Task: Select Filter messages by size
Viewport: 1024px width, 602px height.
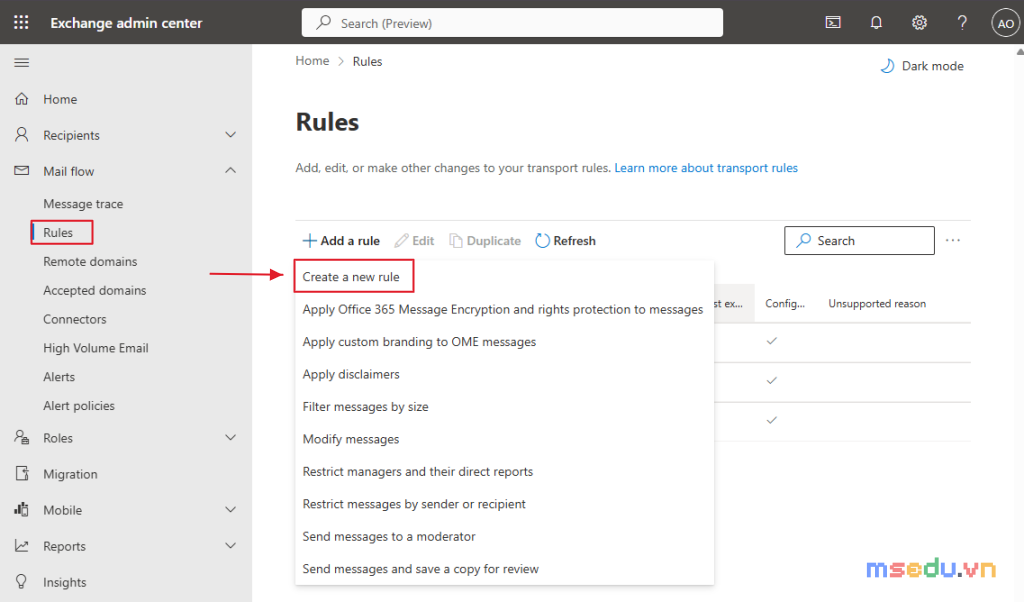Action: tap(504, 406)
